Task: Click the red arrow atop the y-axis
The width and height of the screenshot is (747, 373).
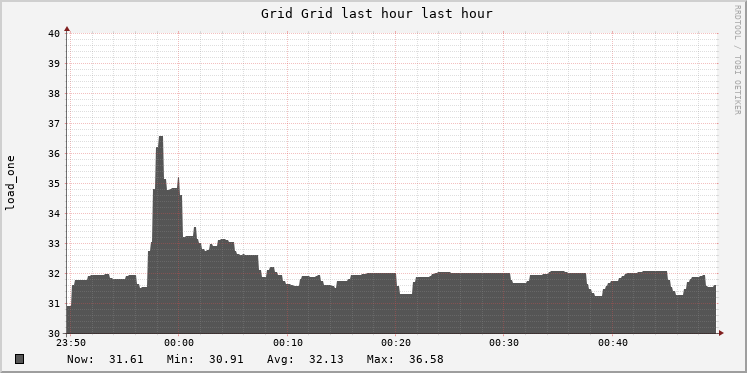Action: pos(67,29)
